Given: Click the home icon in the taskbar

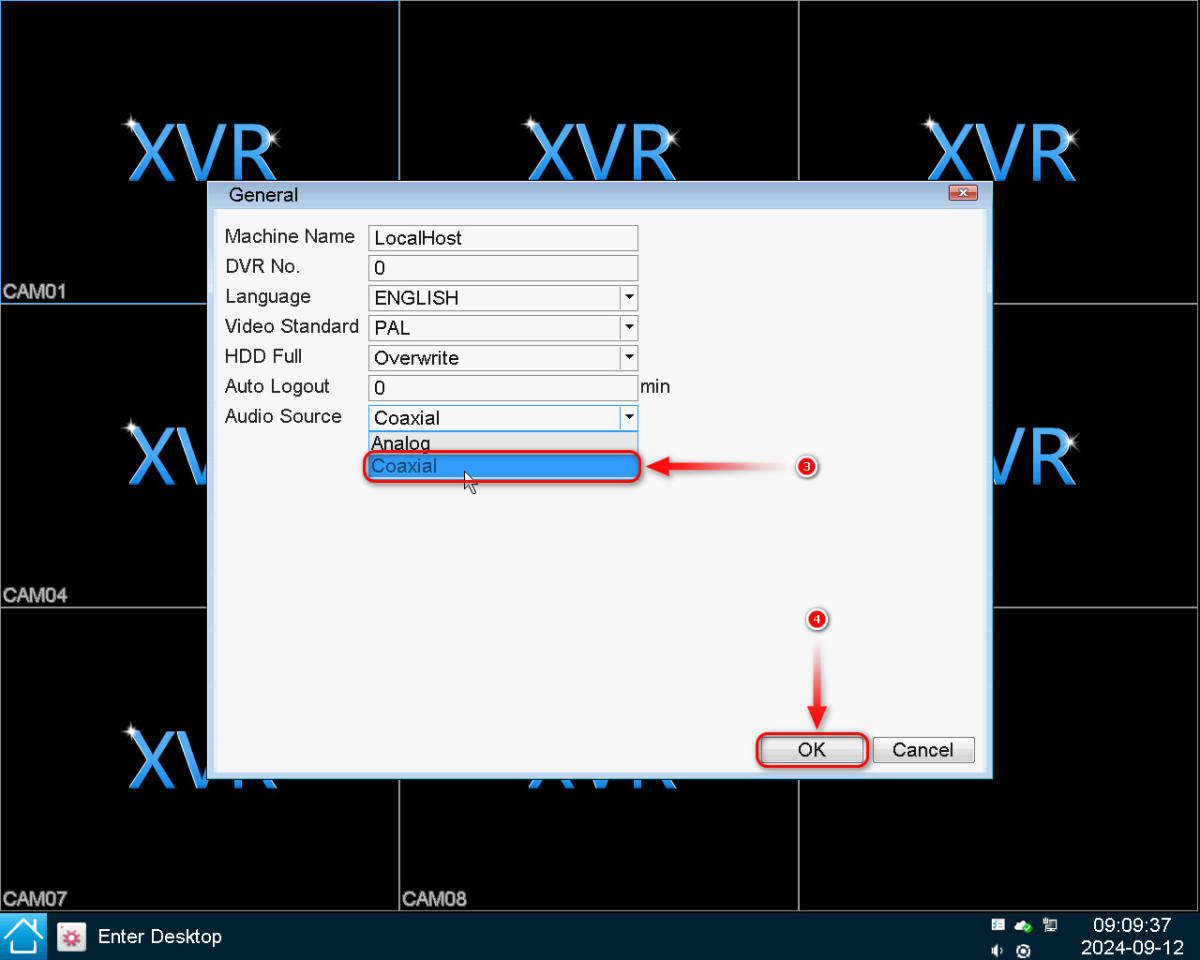Looking at the screenshot, I should click(23, 936).
